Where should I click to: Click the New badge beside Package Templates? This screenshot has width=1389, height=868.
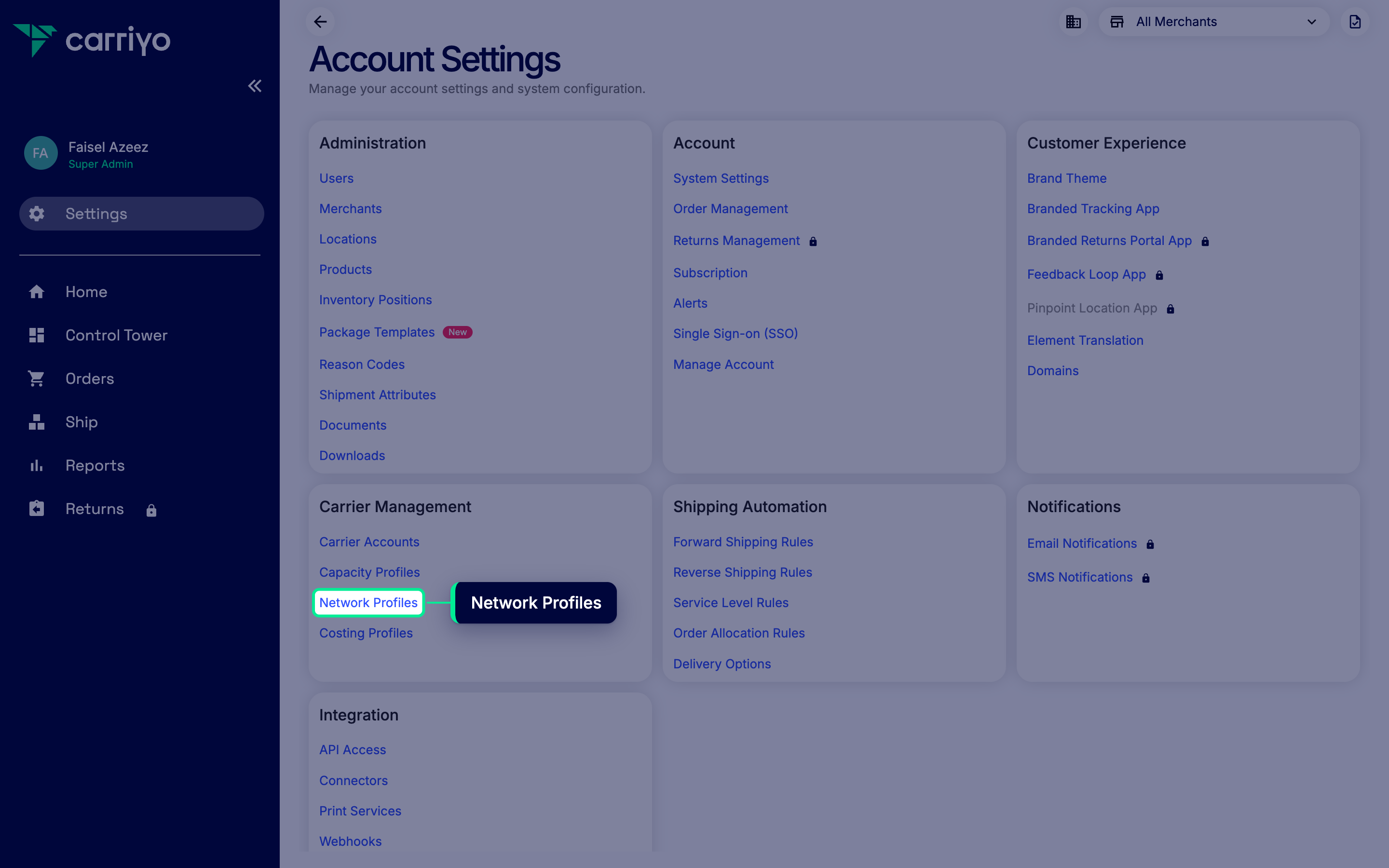[x=457, y=332]
